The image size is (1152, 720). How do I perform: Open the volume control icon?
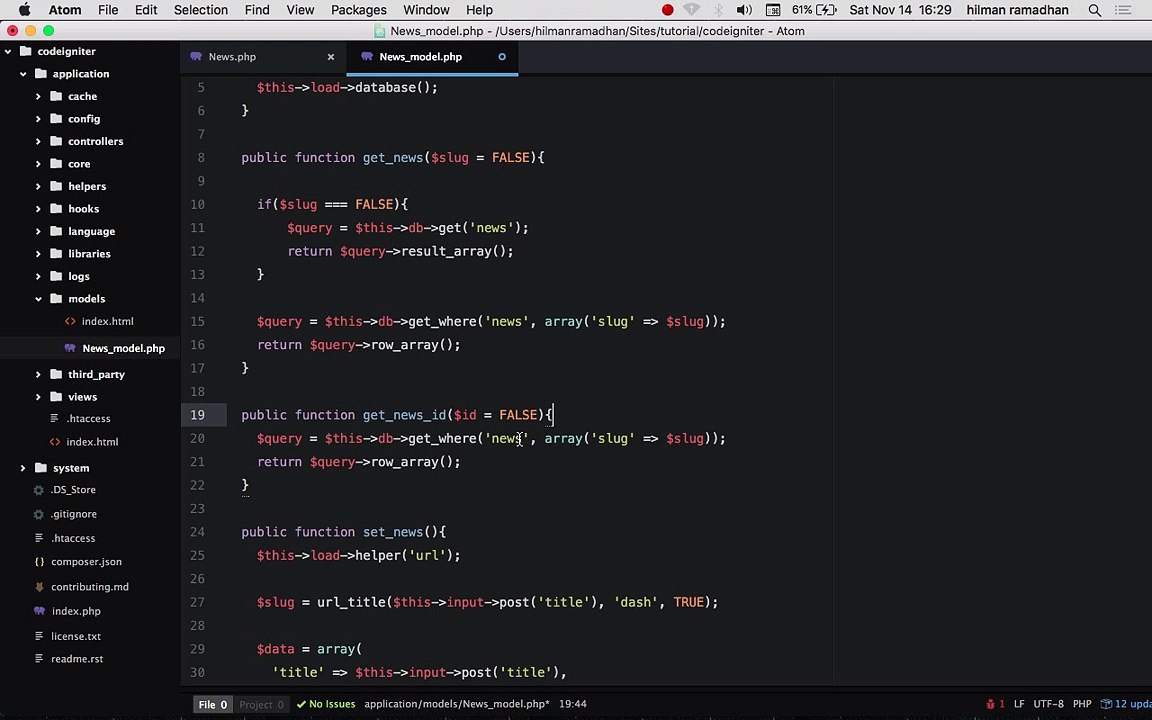tap(744, 10)
